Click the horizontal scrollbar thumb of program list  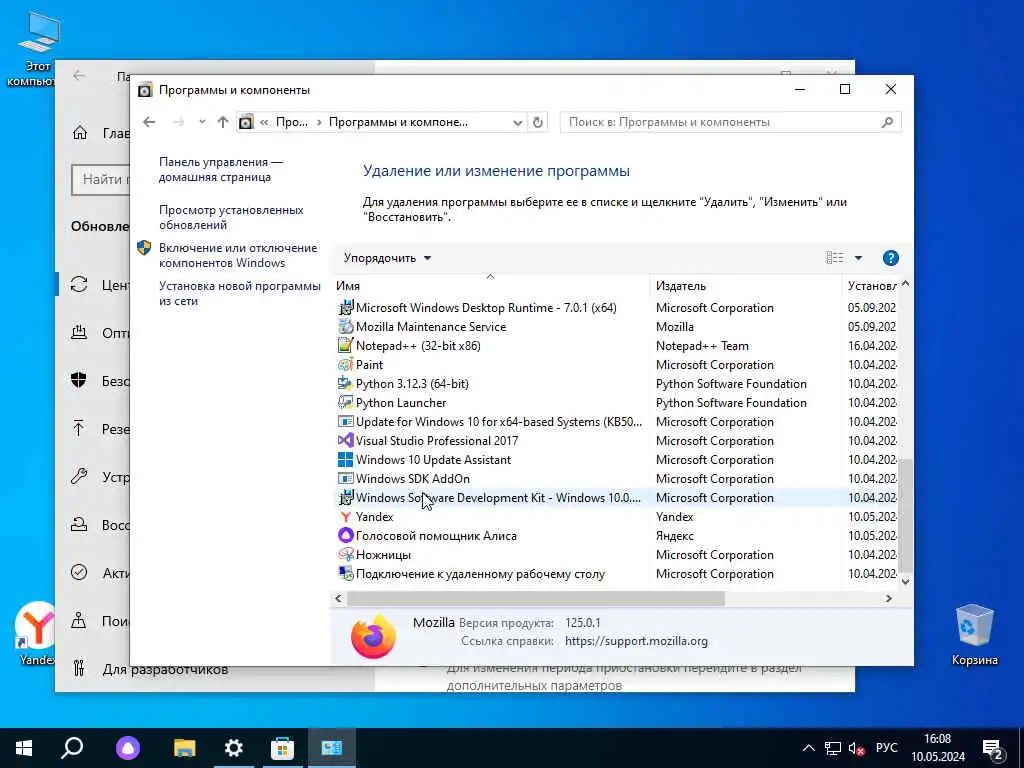click(536, 598)
